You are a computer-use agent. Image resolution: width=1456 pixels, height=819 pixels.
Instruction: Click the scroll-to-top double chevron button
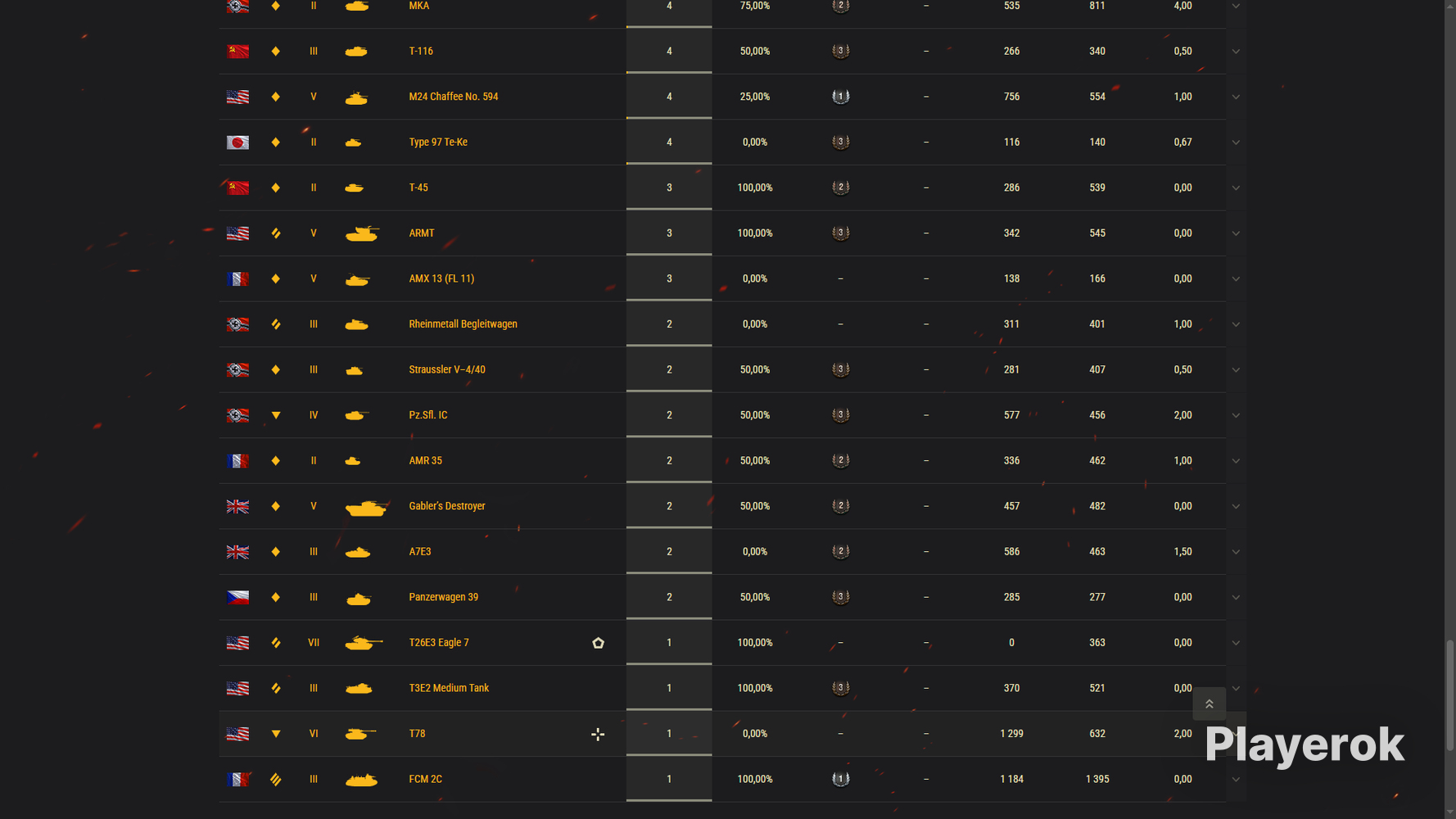[x=1209, y=704]
